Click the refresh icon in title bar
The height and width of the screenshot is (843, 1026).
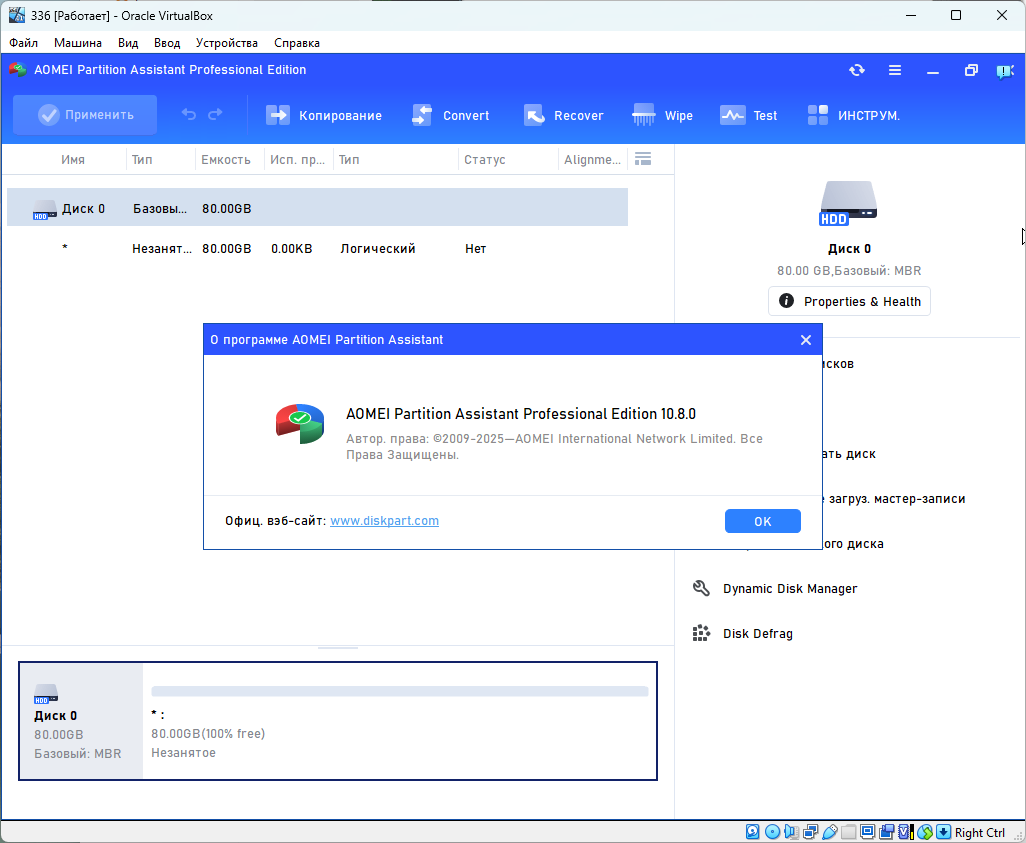coord(857,70)
